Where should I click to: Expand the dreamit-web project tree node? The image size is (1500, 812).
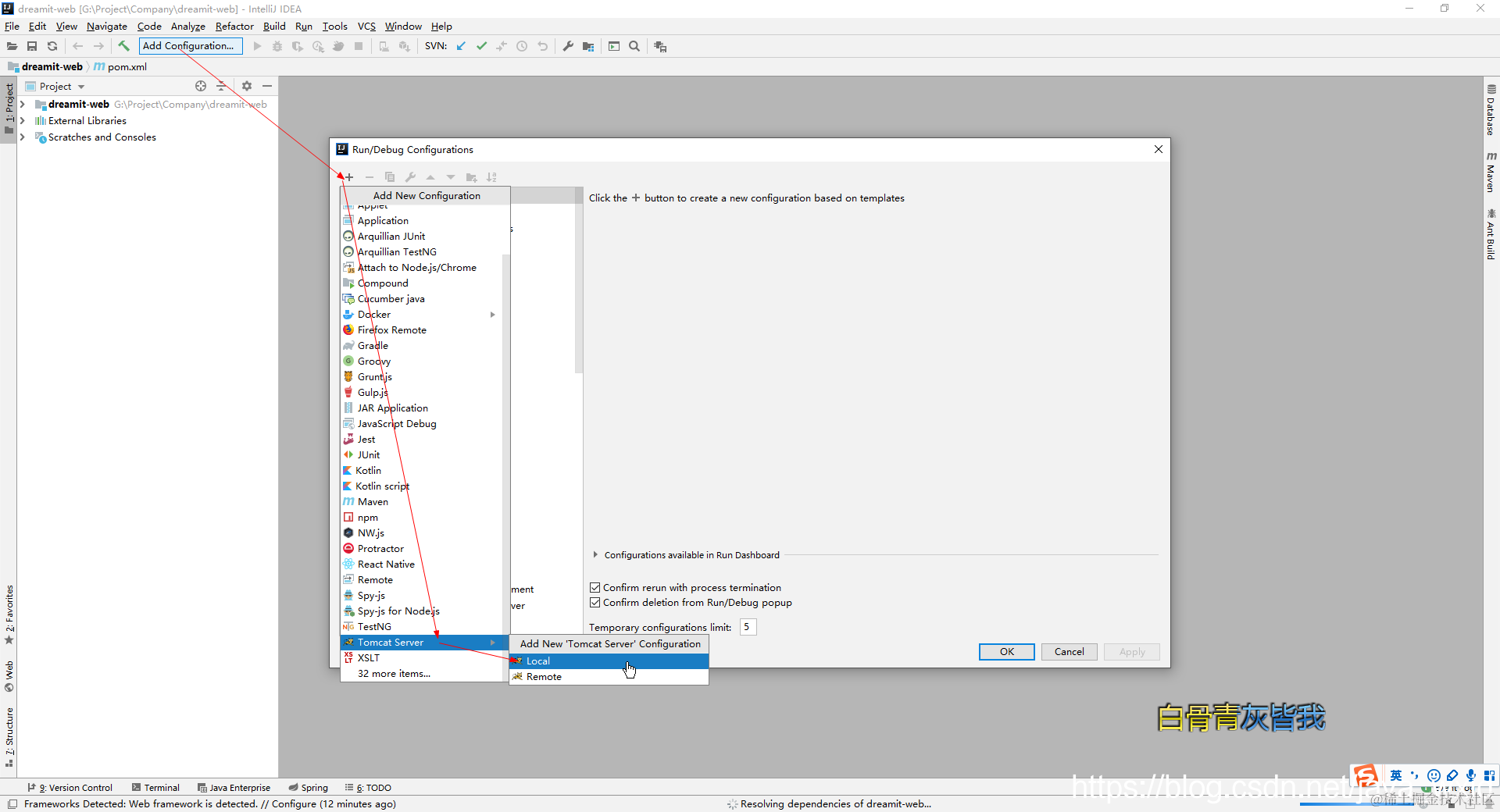click(x=23, y=104)
